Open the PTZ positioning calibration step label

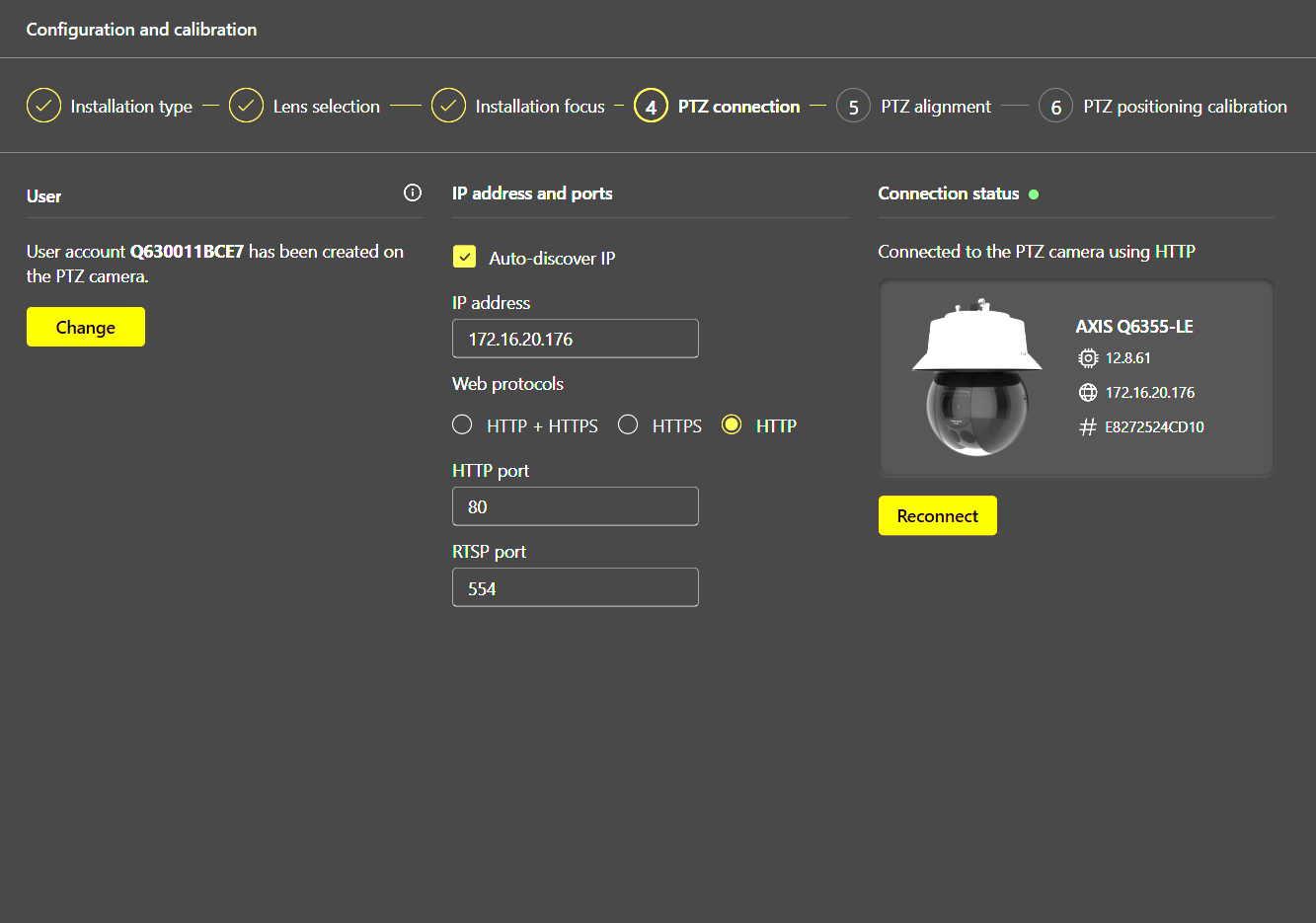[1185, 107]
